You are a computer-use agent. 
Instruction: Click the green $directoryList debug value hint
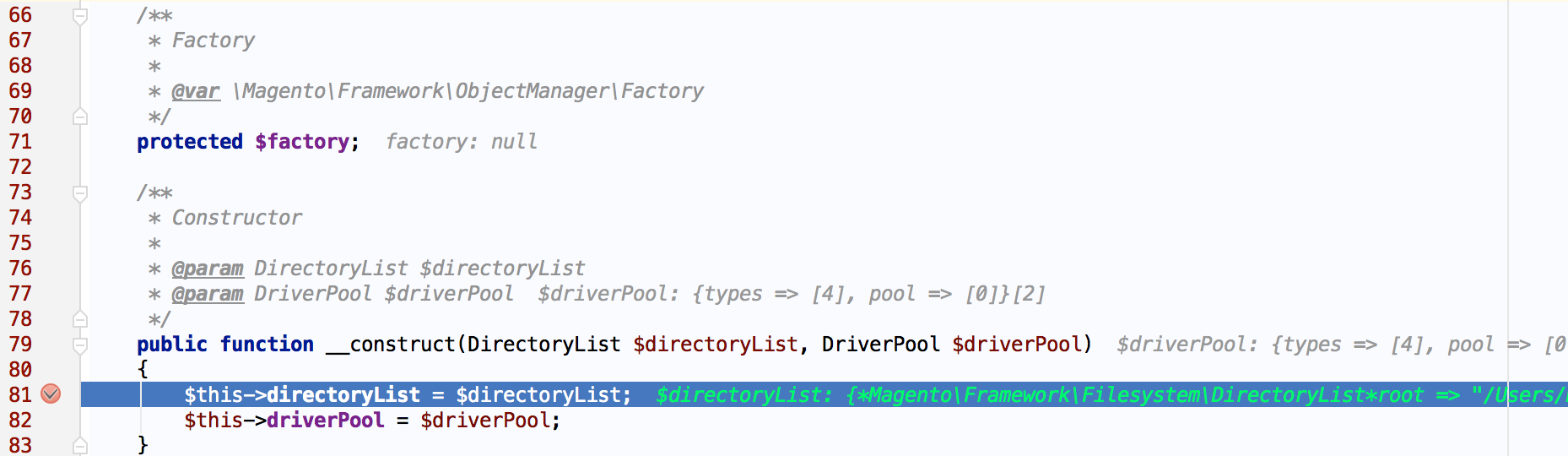[x=1111, y=395]
